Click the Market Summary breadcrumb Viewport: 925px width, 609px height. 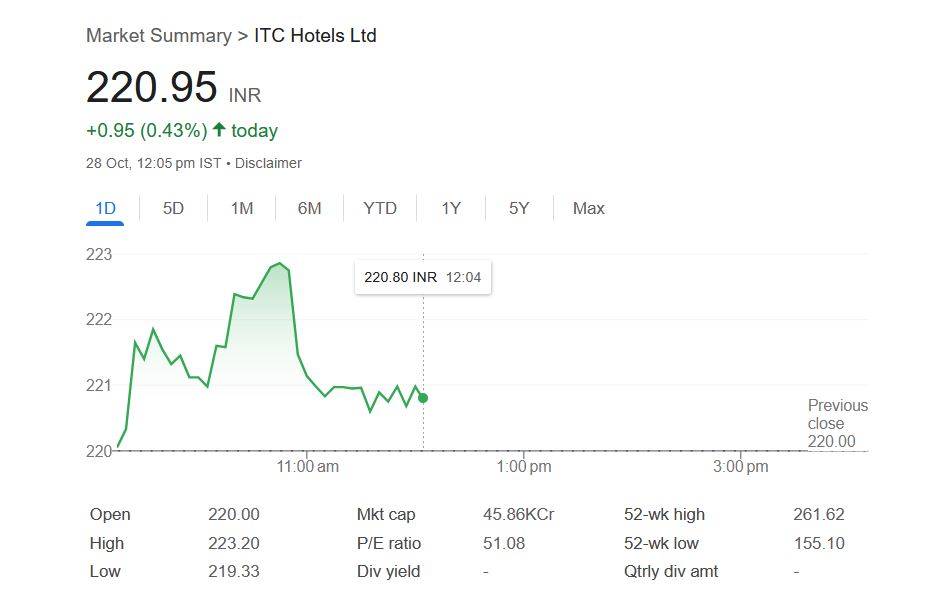158,36
